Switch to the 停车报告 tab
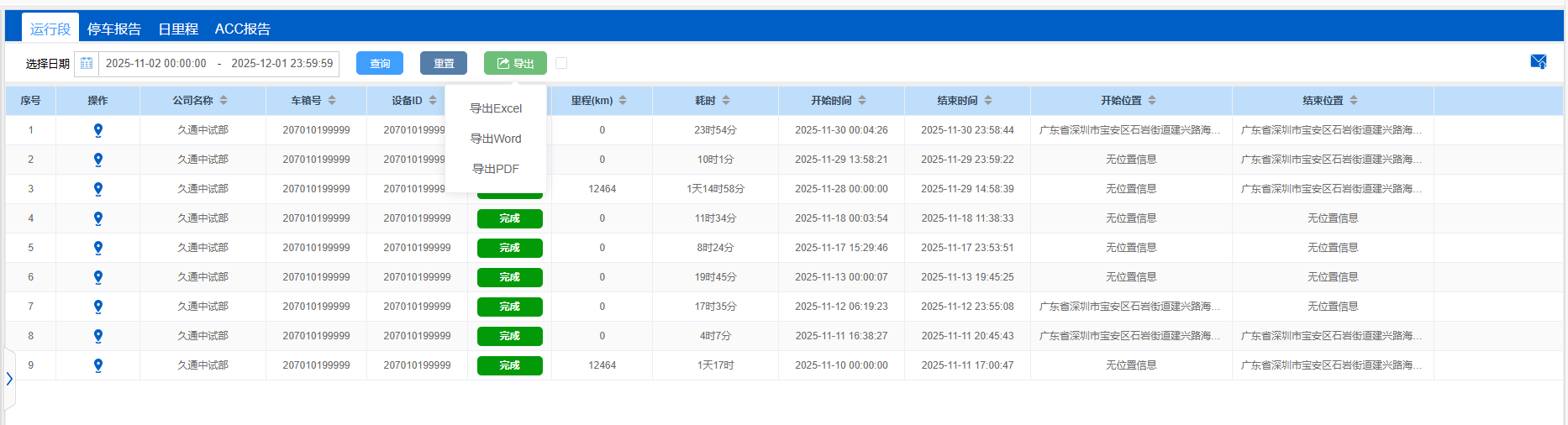The height and width of the screenshot is (425, 1568). tap(114, 29)
